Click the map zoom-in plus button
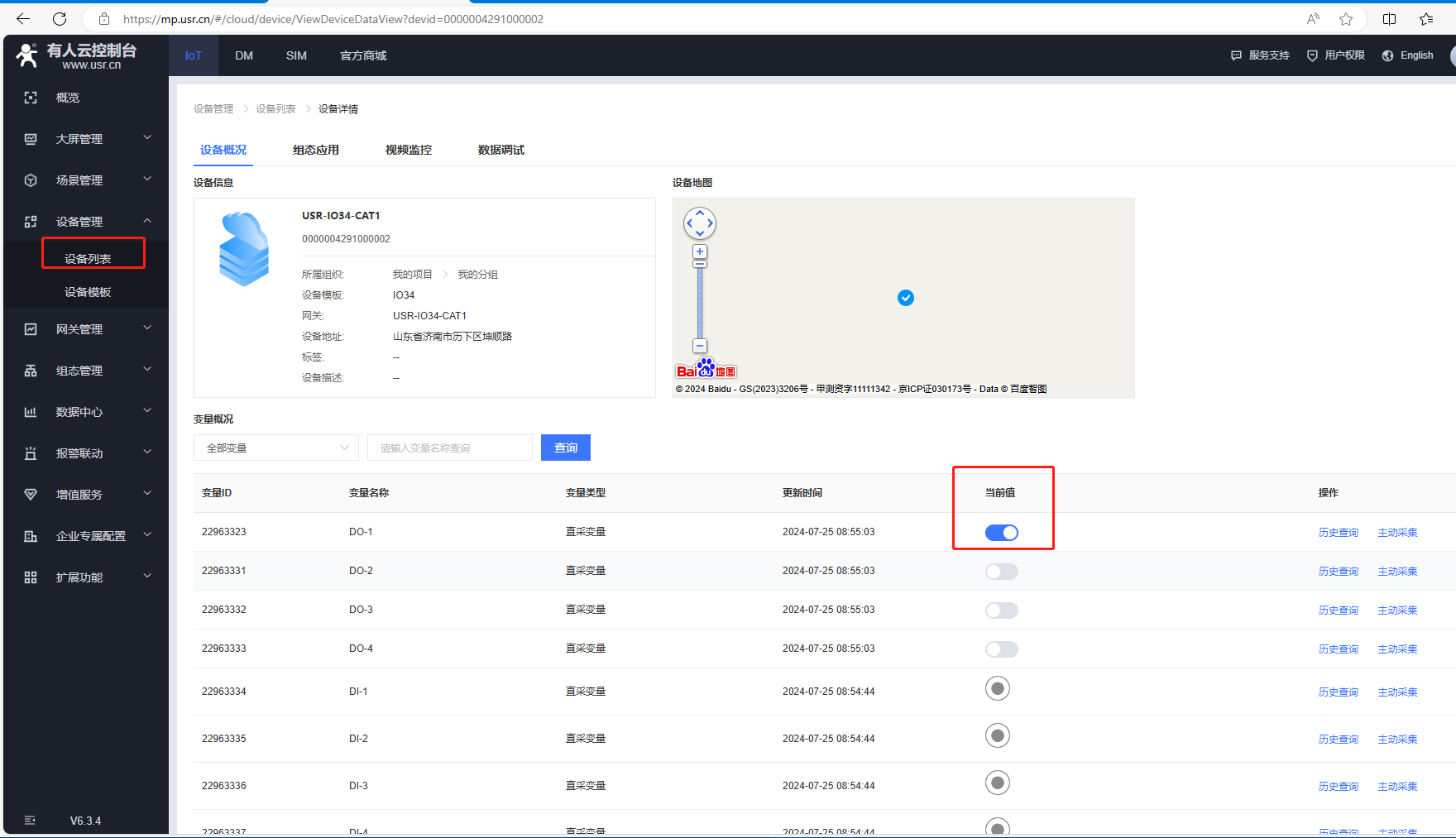The image size is (1456, 838). pyautogui.click(x=700, y=251)
